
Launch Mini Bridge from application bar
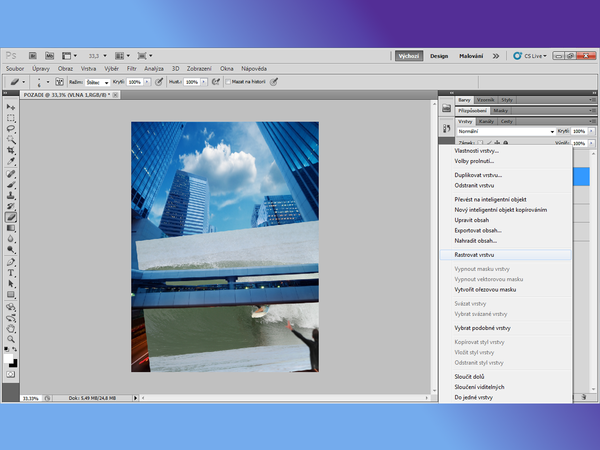pyautogui.click(x=48, y=55)
